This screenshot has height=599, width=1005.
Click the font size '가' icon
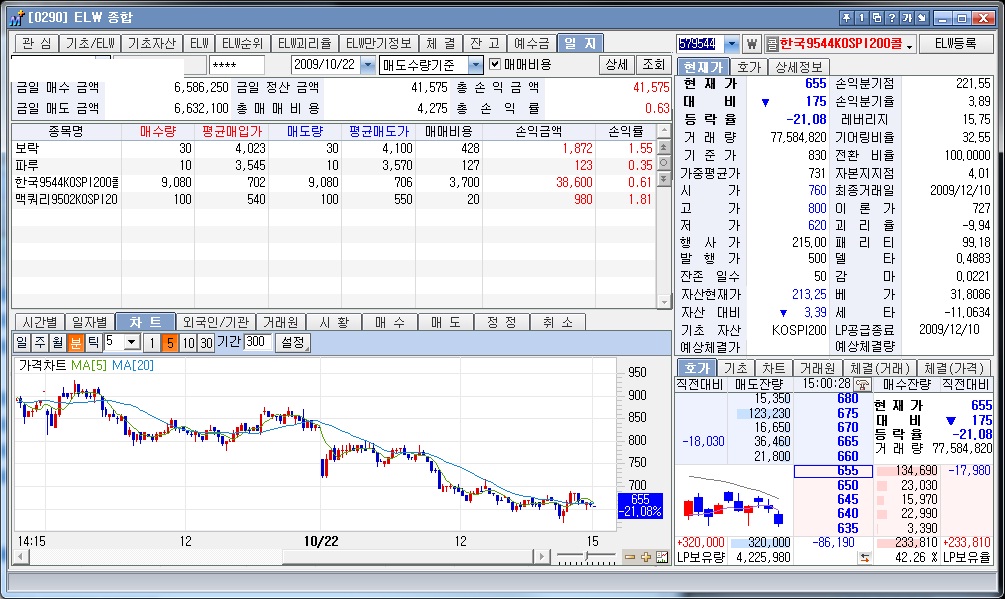pos(907,18)
